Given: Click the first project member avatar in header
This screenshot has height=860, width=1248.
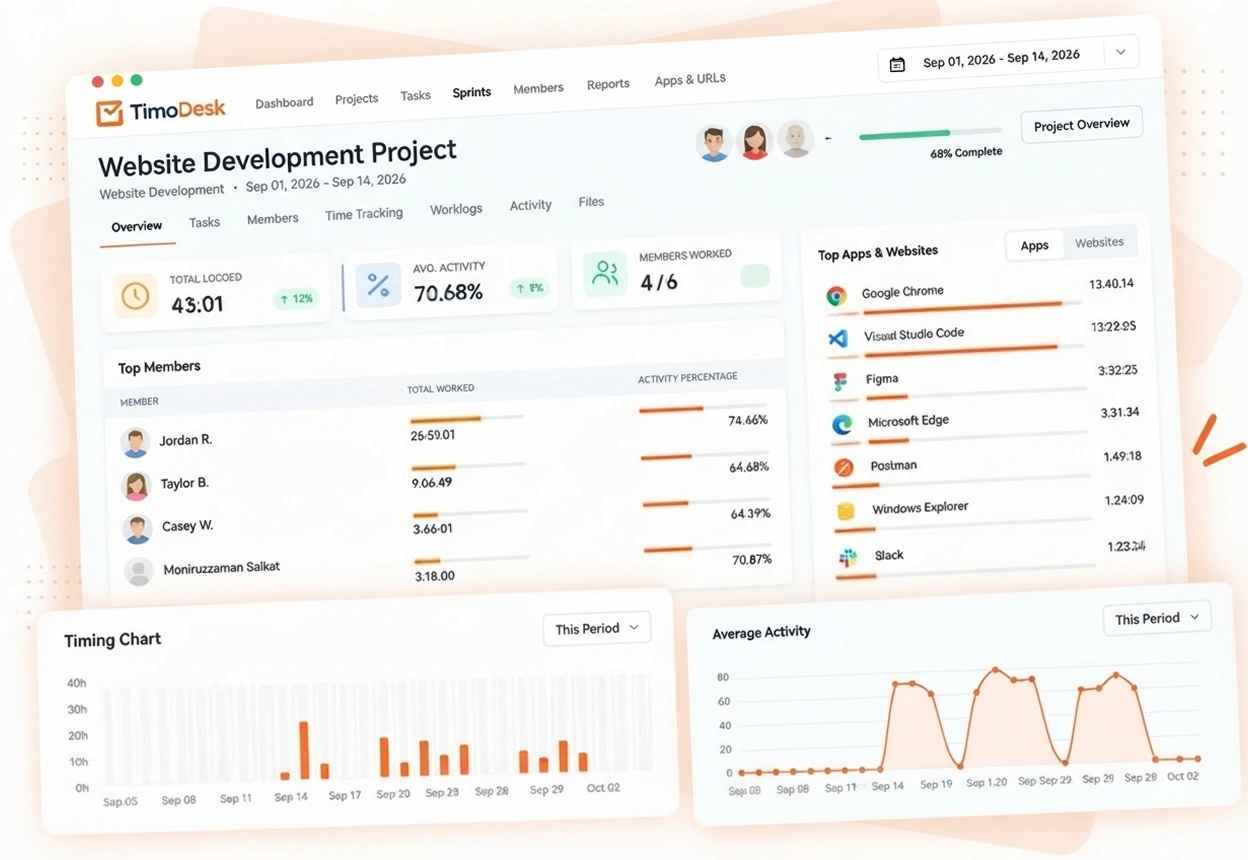Looking at the screenshot, I should (x=713, y=143).
